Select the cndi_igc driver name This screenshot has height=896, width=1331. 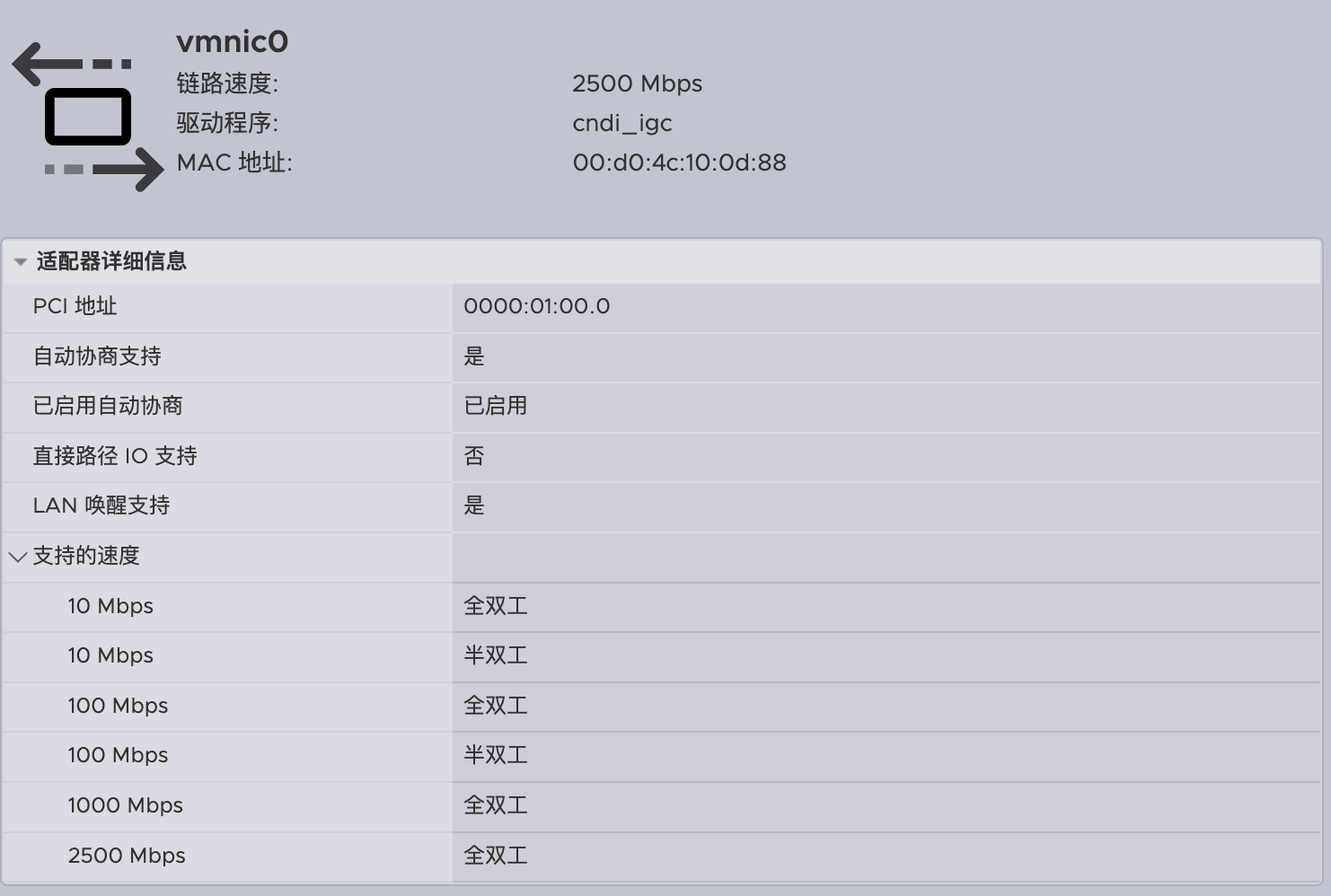621,123
